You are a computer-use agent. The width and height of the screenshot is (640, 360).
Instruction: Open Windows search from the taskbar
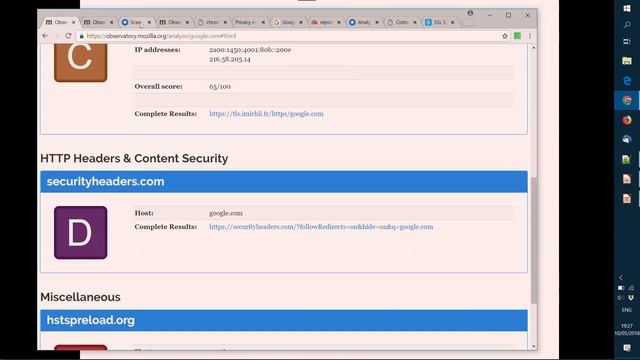coord(627,25)
